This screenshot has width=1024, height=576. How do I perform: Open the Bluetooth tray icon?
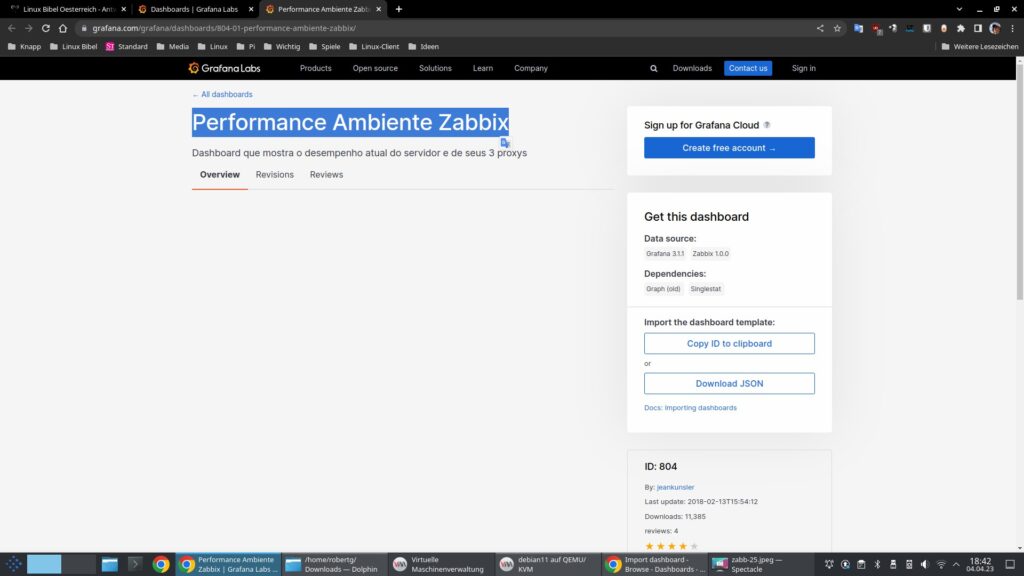coord(877,564)
